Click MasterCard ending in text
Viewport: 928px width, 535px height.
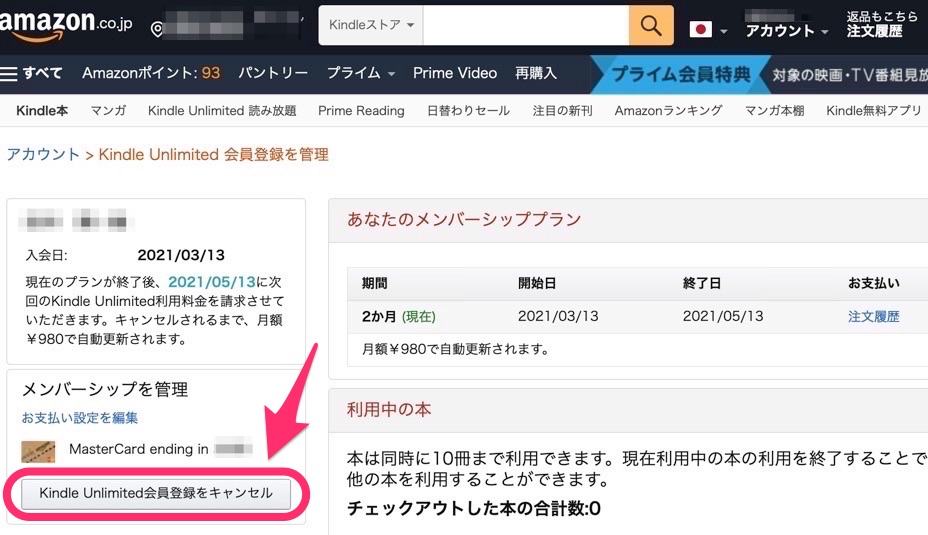click(138, 449)
